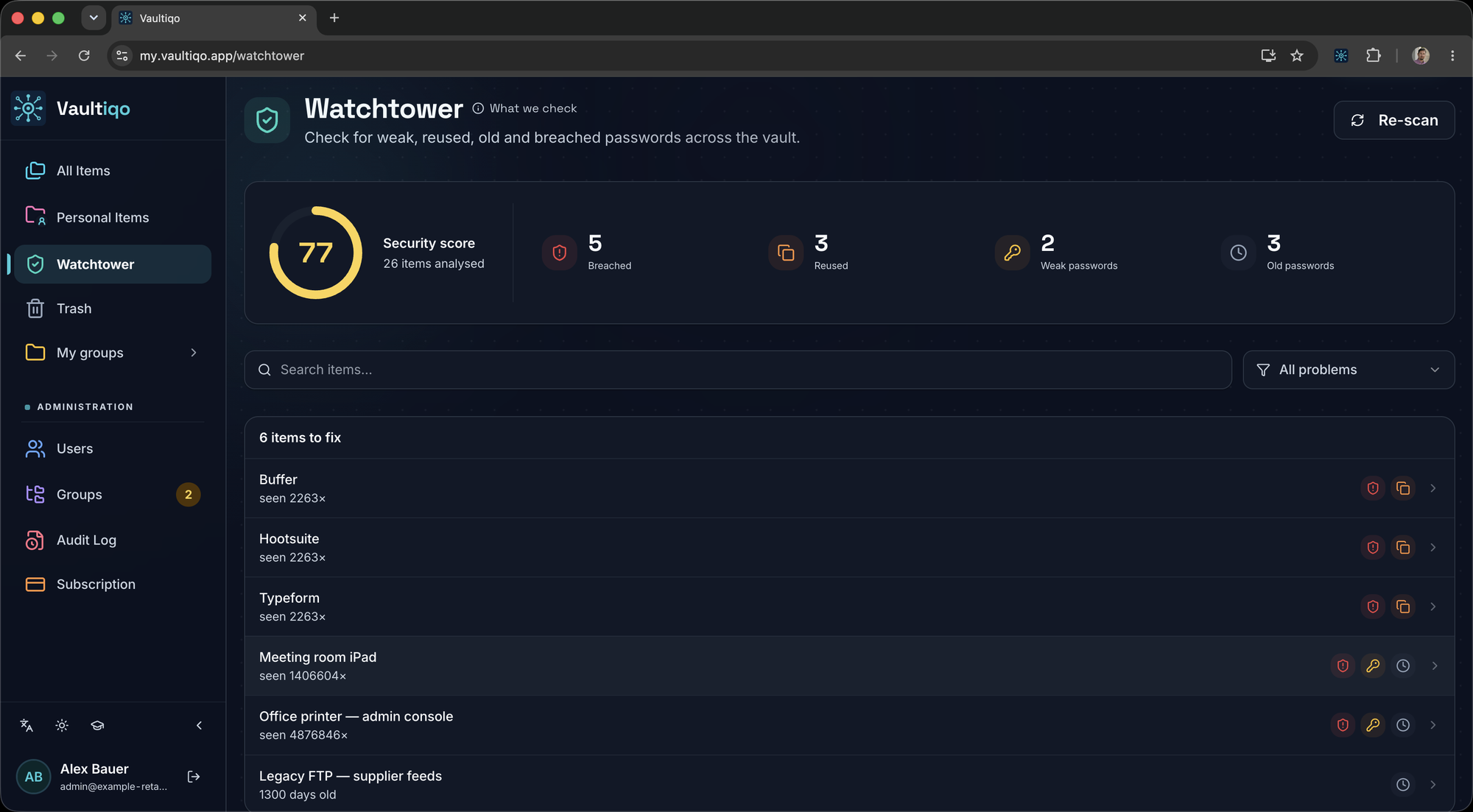
Task: Open Legacy FTP — supplier feeds item
Action: click(849, 784)
